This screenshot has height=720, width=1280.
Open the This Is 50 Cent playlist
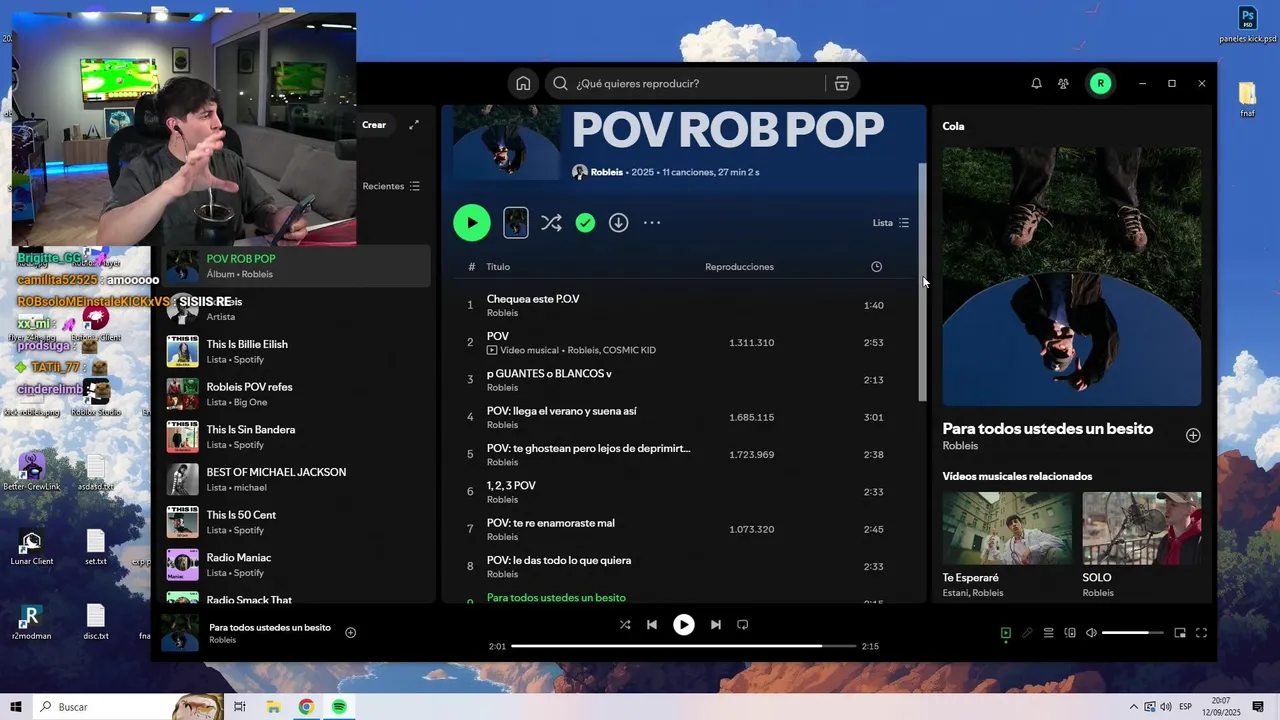(x=296, y=522)
